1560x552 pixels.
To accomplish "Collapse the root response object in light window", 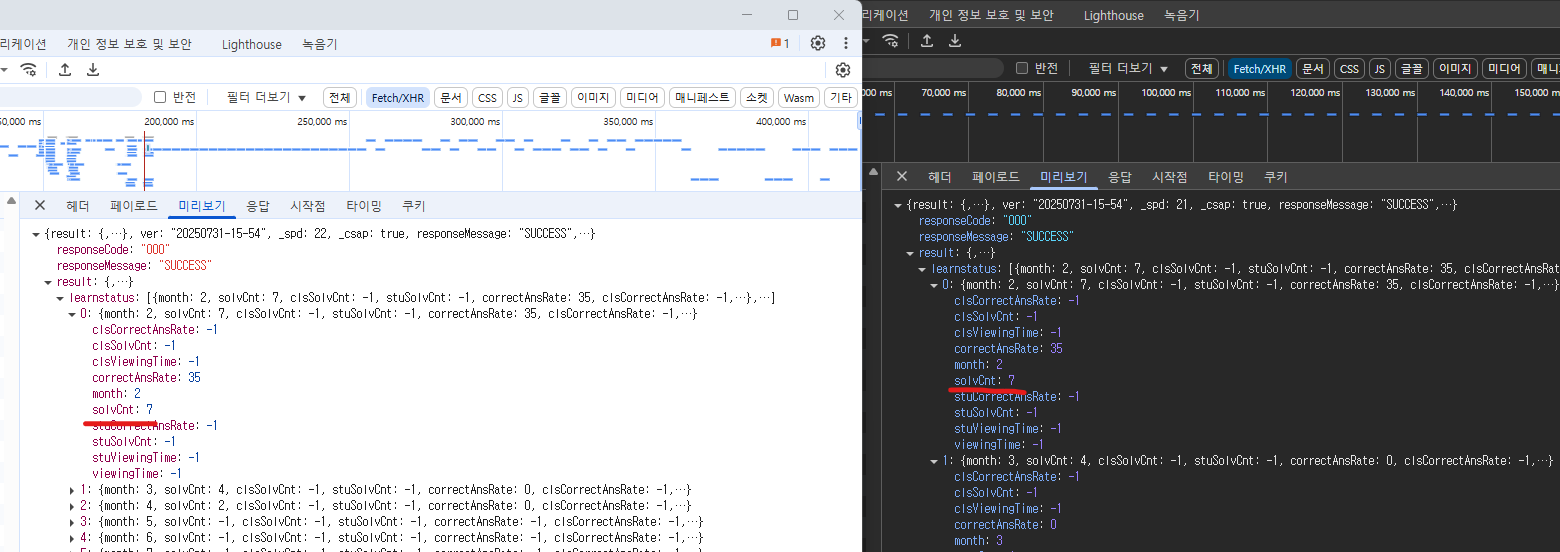I will [36, 234].
